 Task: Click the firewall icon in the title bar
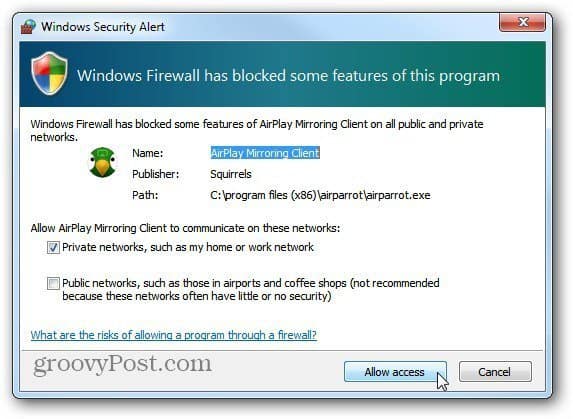[x=29, y=26]
